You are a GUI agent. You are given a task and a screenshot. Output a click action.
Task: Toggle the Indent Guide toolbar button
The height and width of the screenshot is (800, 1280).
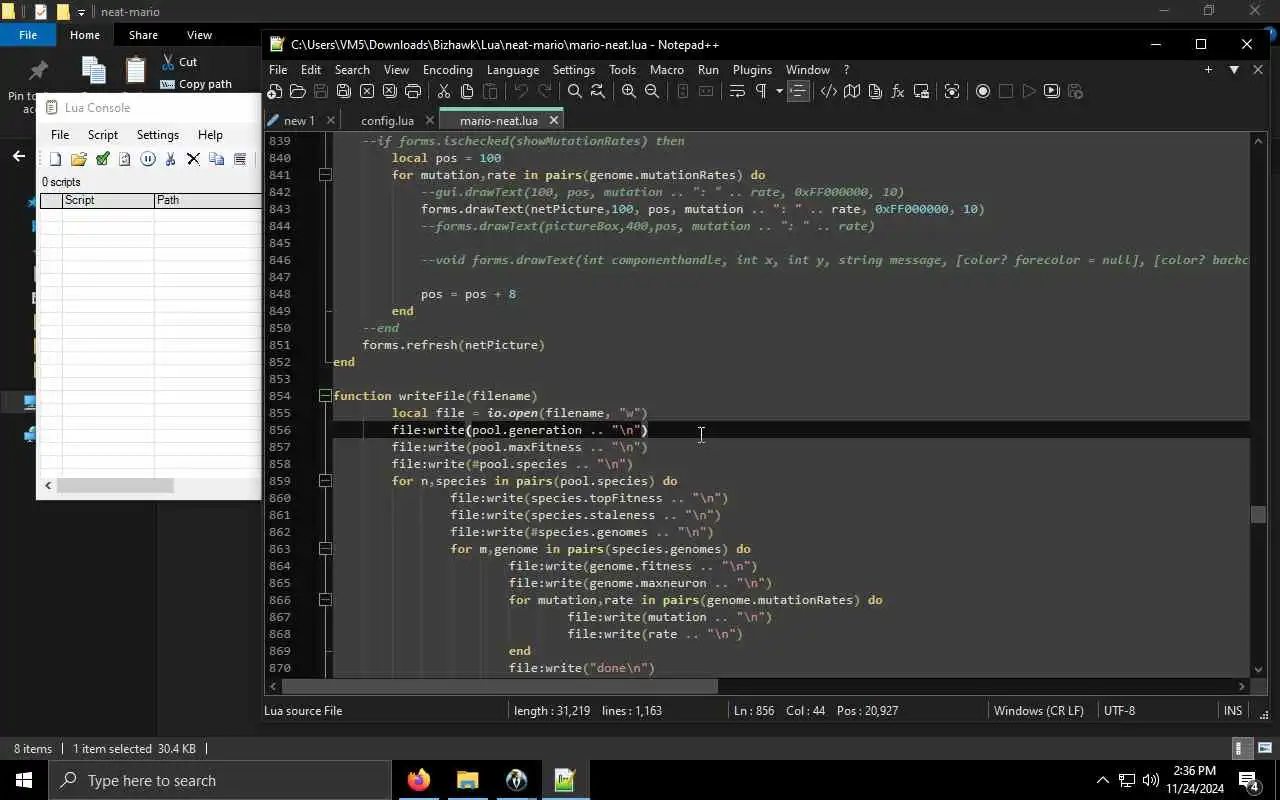pos(798,91)
